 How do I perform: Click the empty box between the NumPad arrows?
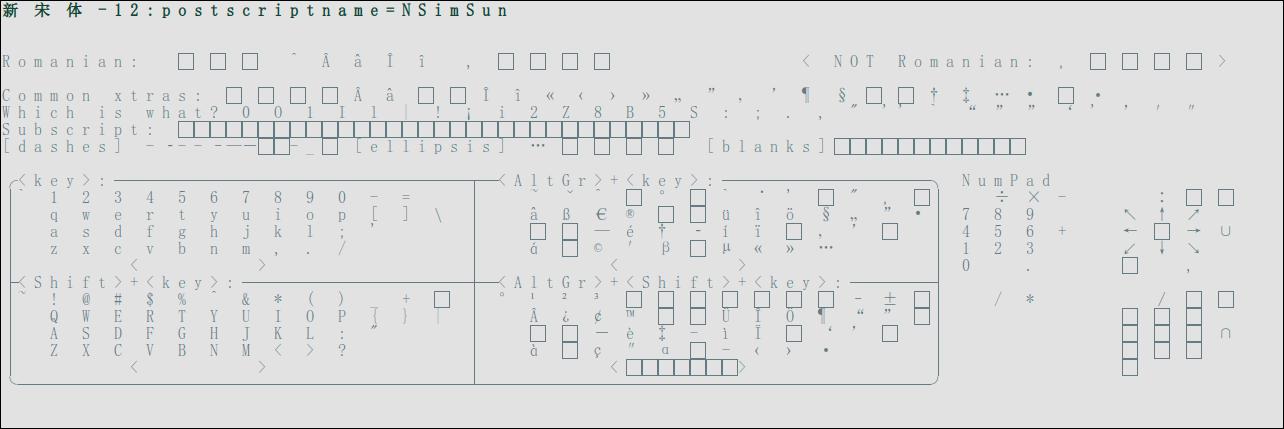[x=1161, y=231]
